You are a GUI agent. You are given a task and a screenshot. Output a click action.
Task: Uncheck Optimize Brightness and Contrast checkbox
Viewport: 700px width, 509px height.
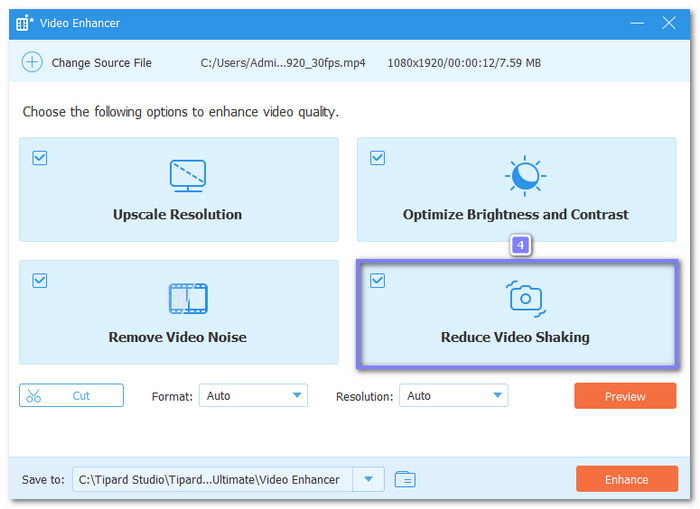[x=377, y=158]
